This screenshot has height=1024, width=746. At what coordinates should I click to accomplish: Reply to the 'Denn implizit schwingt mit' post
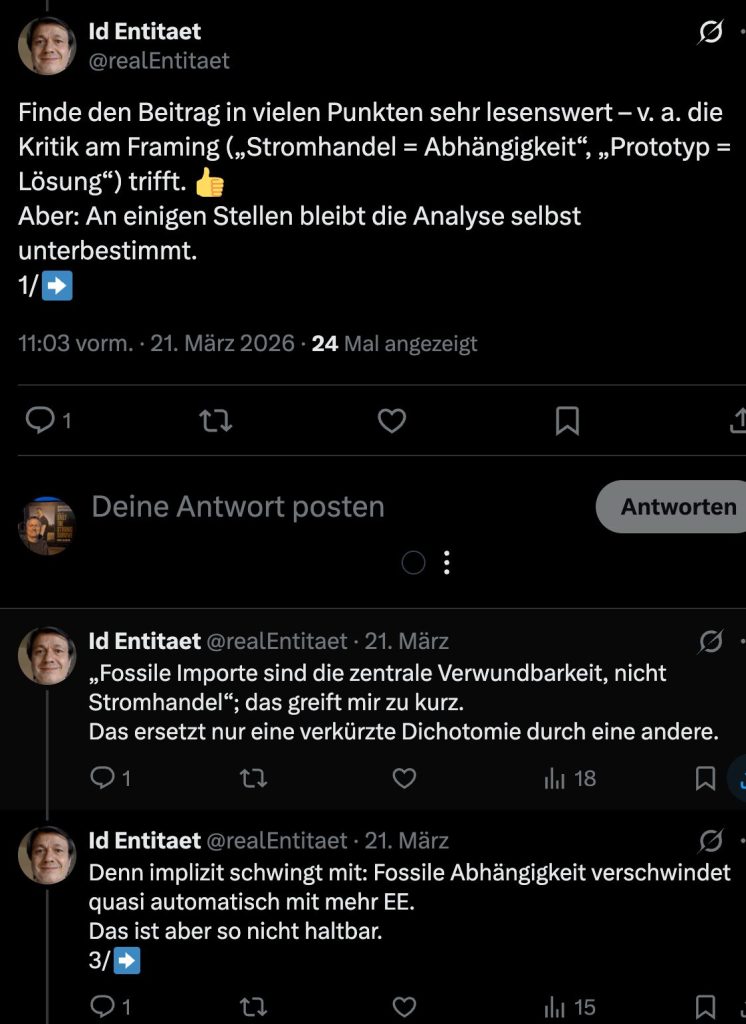tap(103, 1005)
